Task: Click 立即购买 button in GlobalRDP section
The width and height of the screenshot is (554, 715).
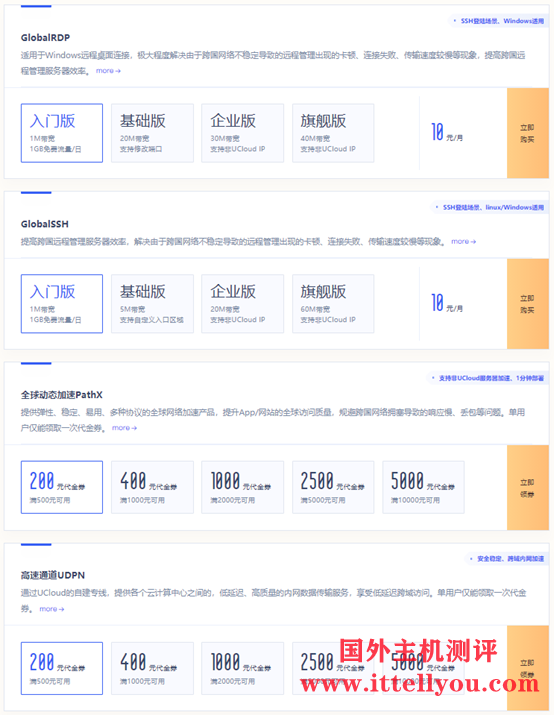Action: (x=528, y=133)
